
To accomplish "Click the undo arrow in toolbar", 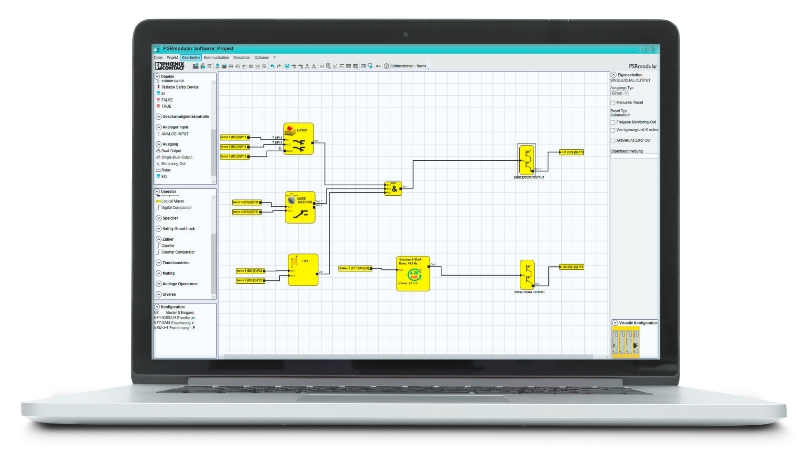I will coord(269,66).
